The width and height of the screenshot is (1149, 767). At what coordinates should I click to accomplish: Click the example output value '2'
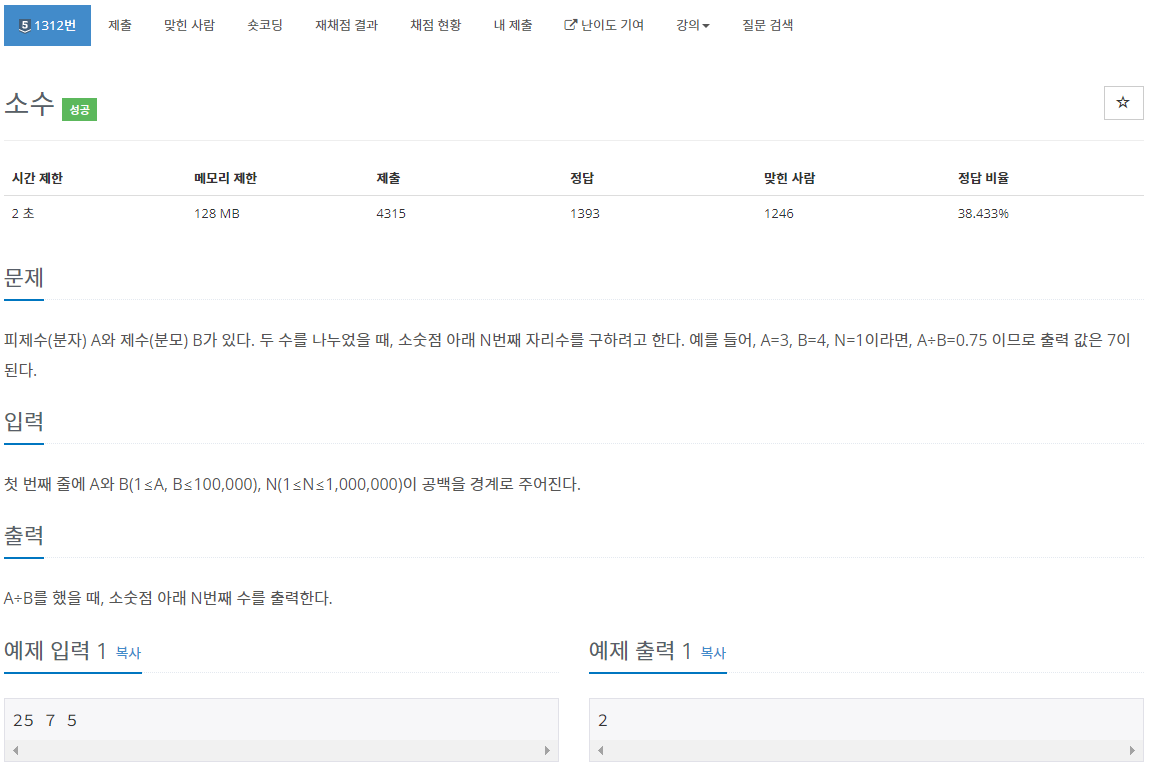pos(602,721)
